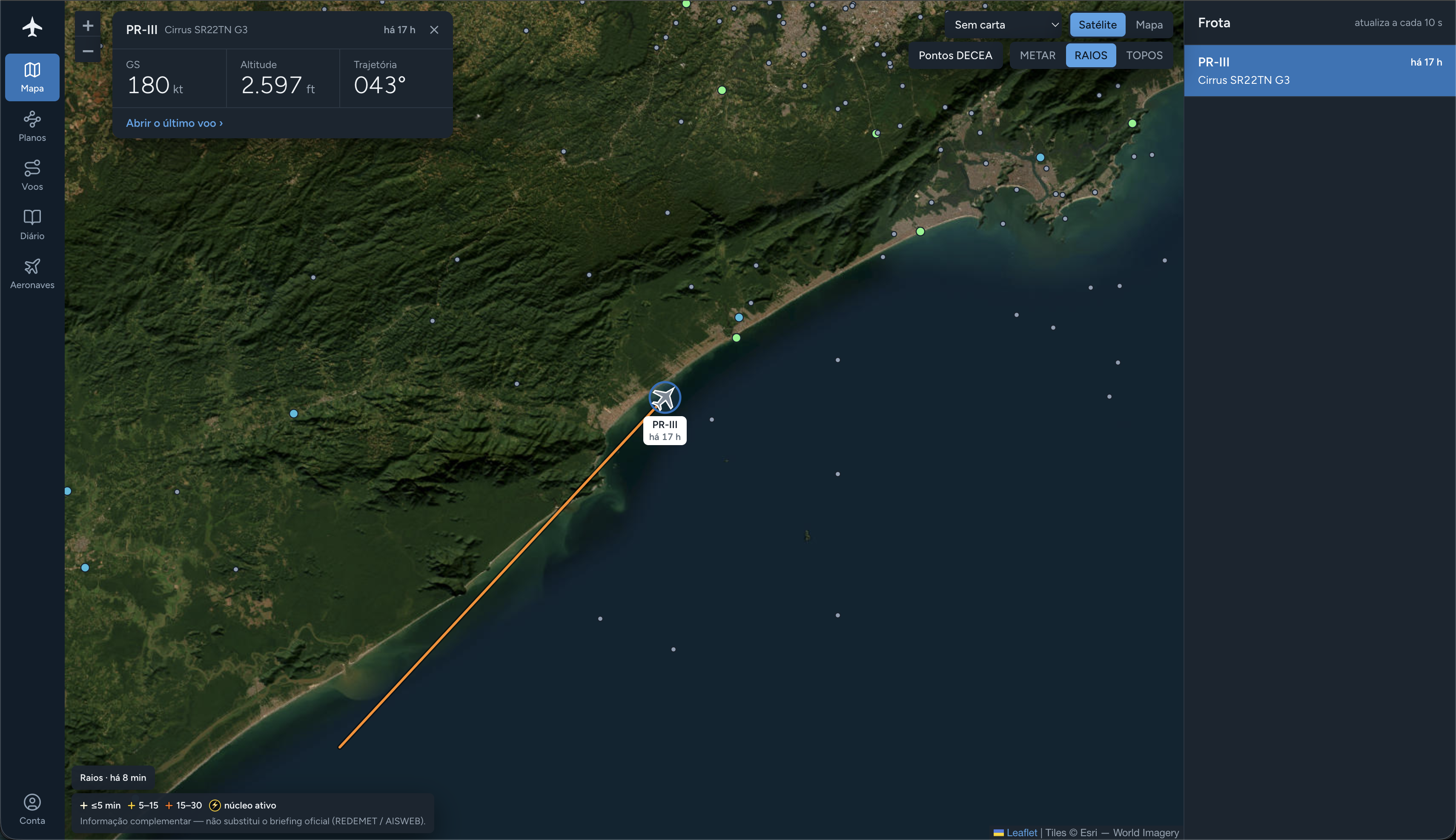This screenshot has width=1456, height=840.
Task: Click the 'núcleo ativo' legend icon
Action: (x=215, y=806)
